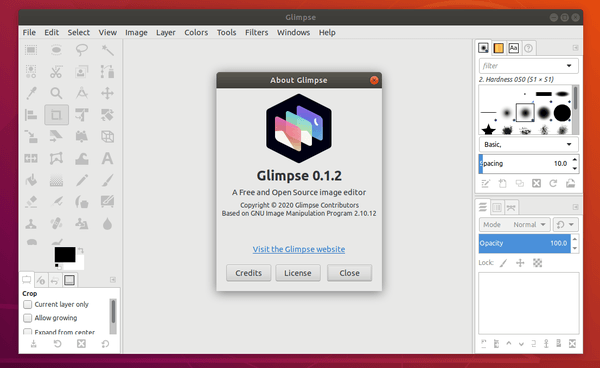Select the Paintbrush tool
Image resolution: width=600 pixels, height=368 pixels.
(x=107, y=180)
